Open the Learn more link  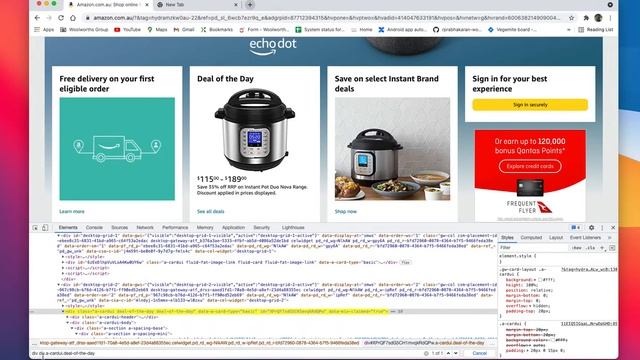72,211
